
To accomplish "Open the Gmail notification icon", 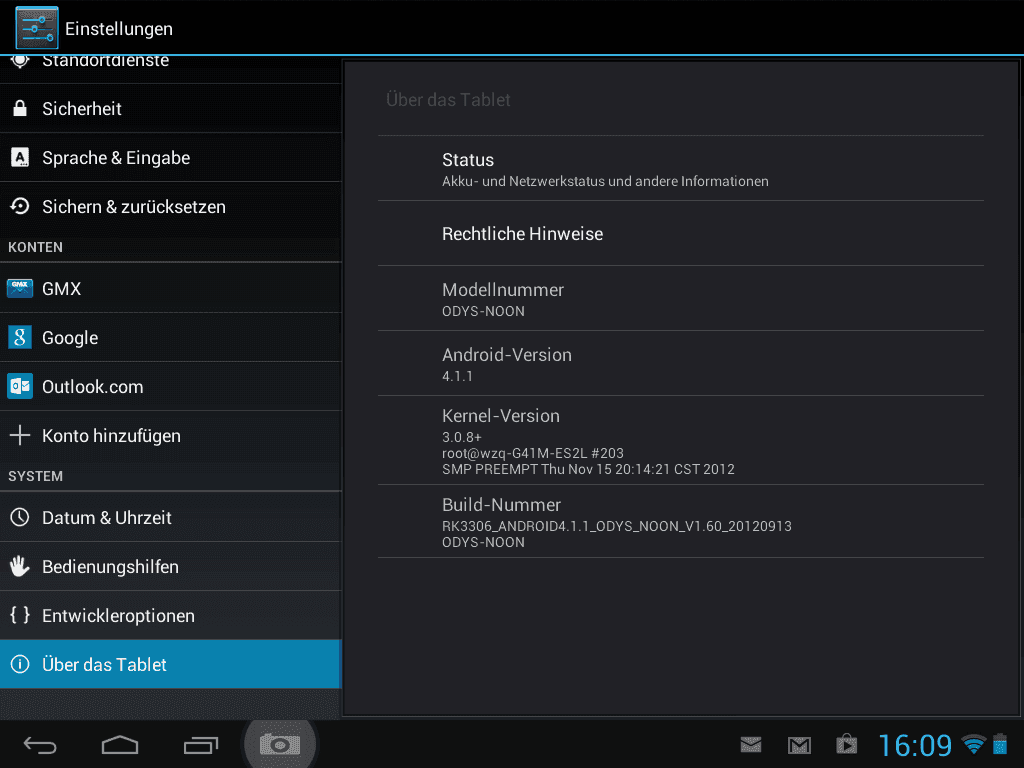I will pos(799,744).
